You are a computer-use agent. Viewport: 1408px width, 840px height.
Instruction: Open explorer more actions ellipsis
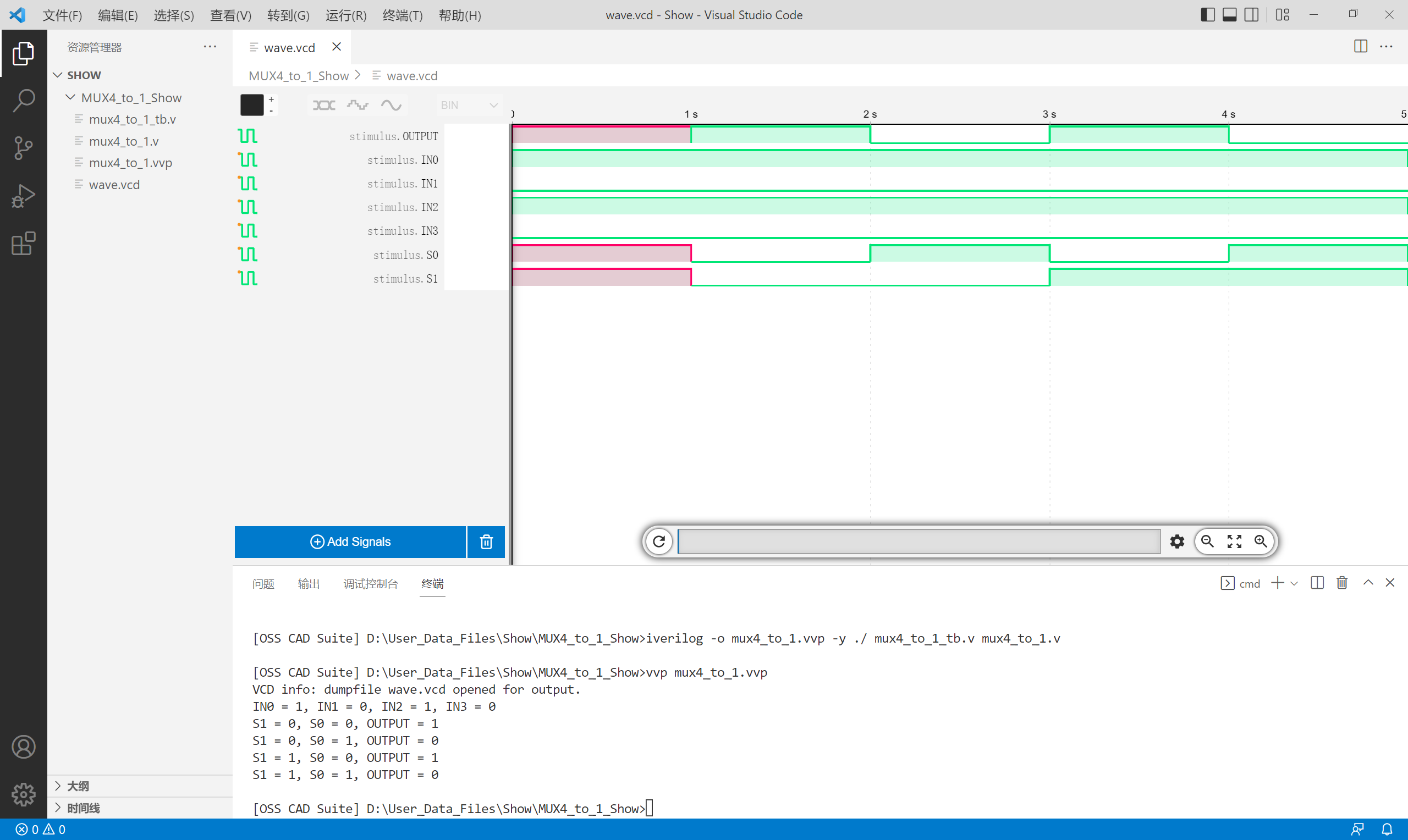(x=210, y=47)
